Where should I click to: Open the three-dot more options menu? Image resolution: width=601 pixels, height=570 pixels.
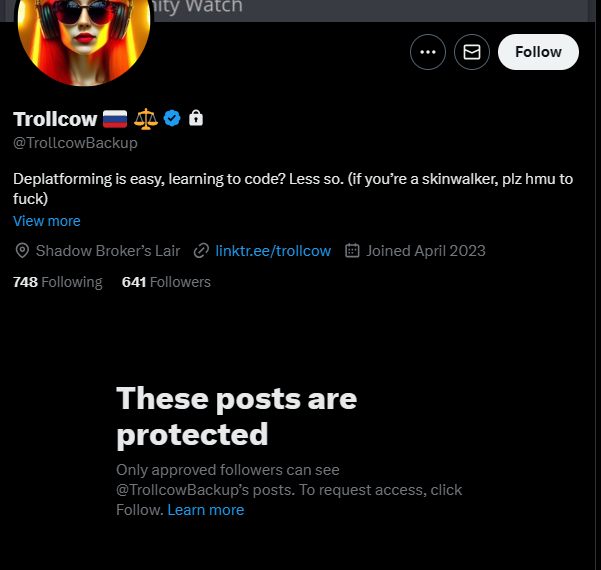click(428, 52)
